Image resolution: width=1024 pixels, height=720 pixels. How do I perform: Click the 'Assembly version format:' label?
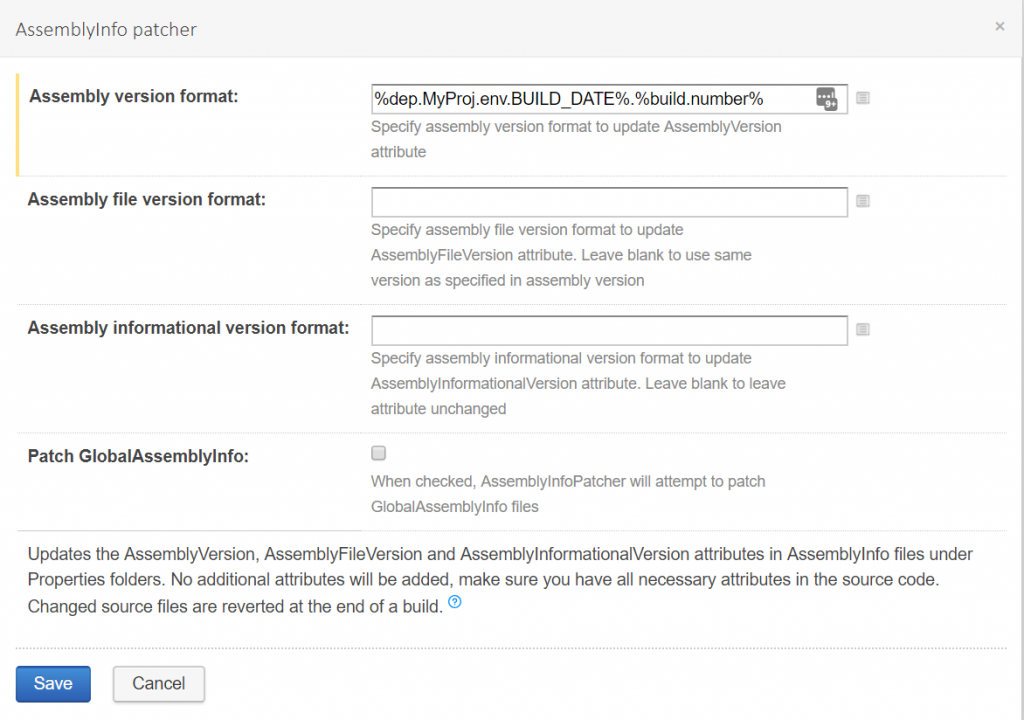click(134, 96)
